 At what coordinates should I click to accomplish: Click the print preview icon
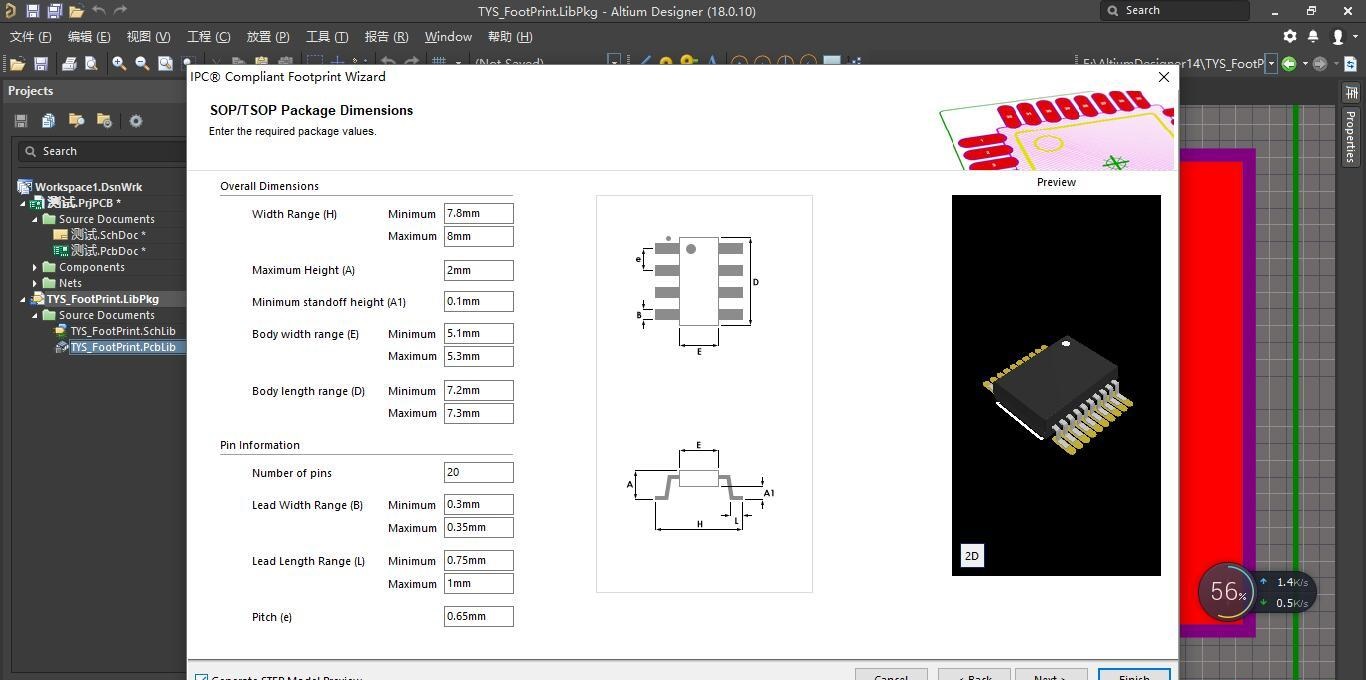(91, 64)
